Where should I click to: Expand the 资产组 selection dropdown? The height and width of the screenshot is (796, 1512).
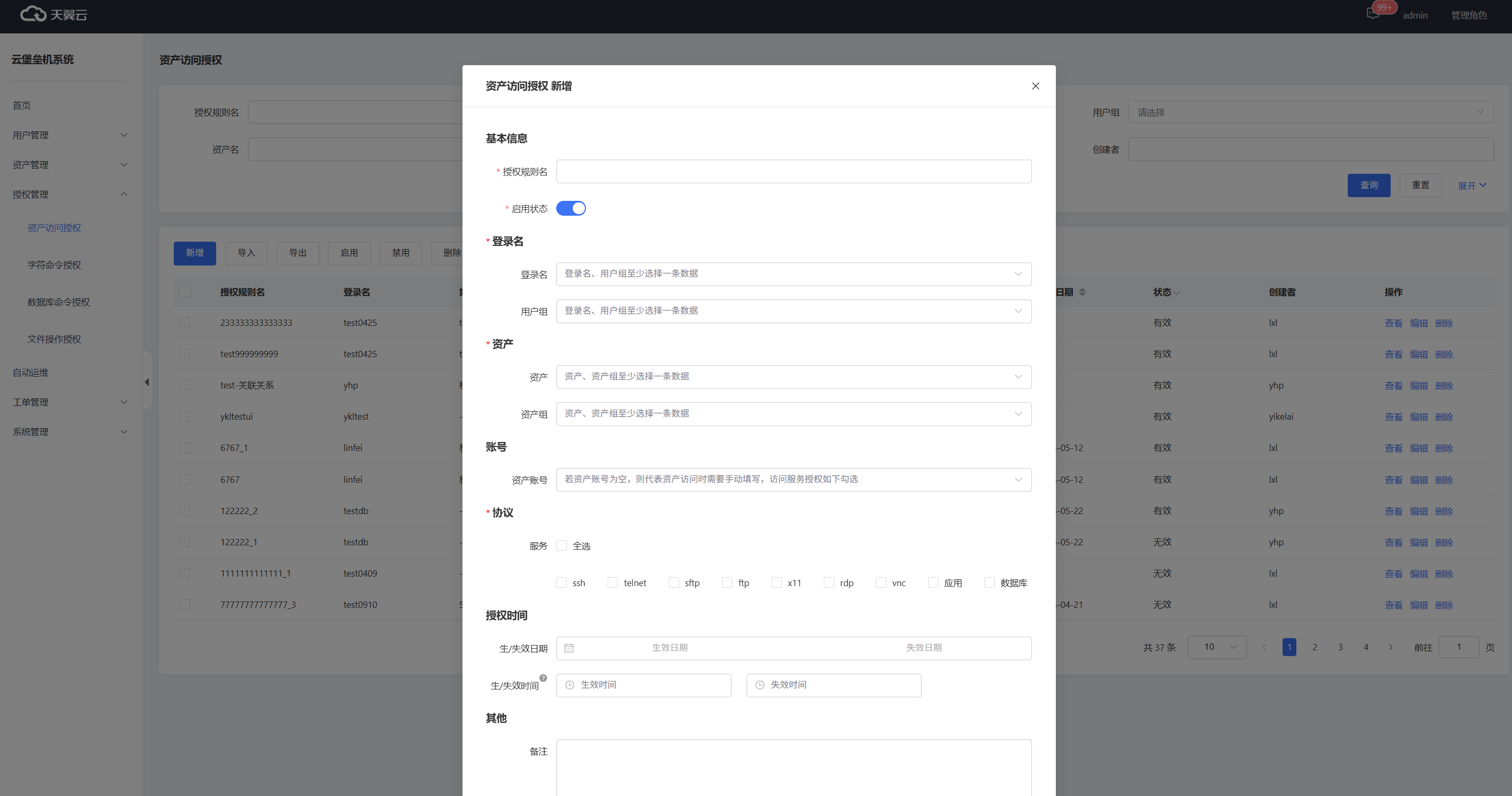(793, 413)
